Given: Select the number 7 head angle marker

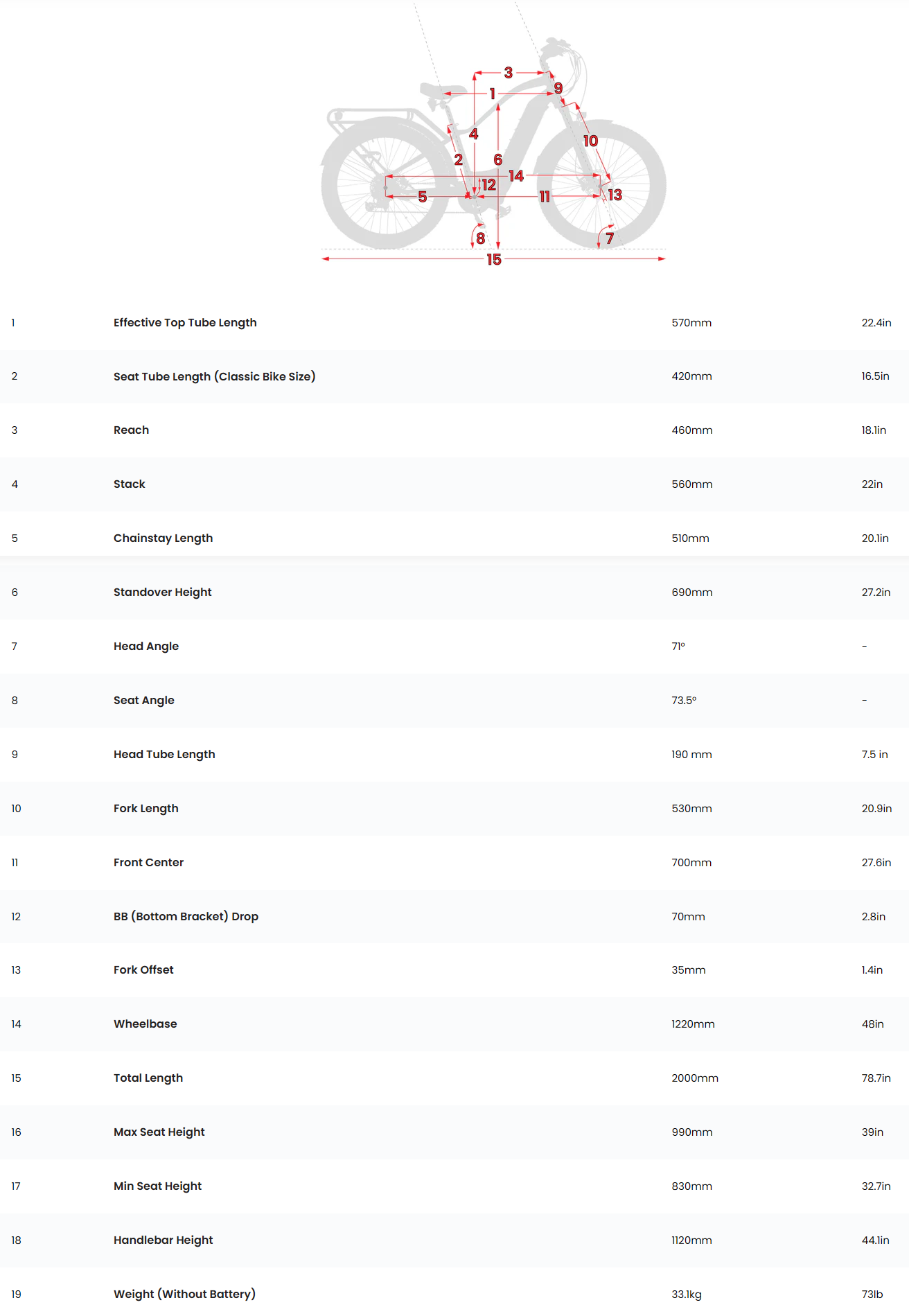Looking at the screenshot, I should 610,238.
